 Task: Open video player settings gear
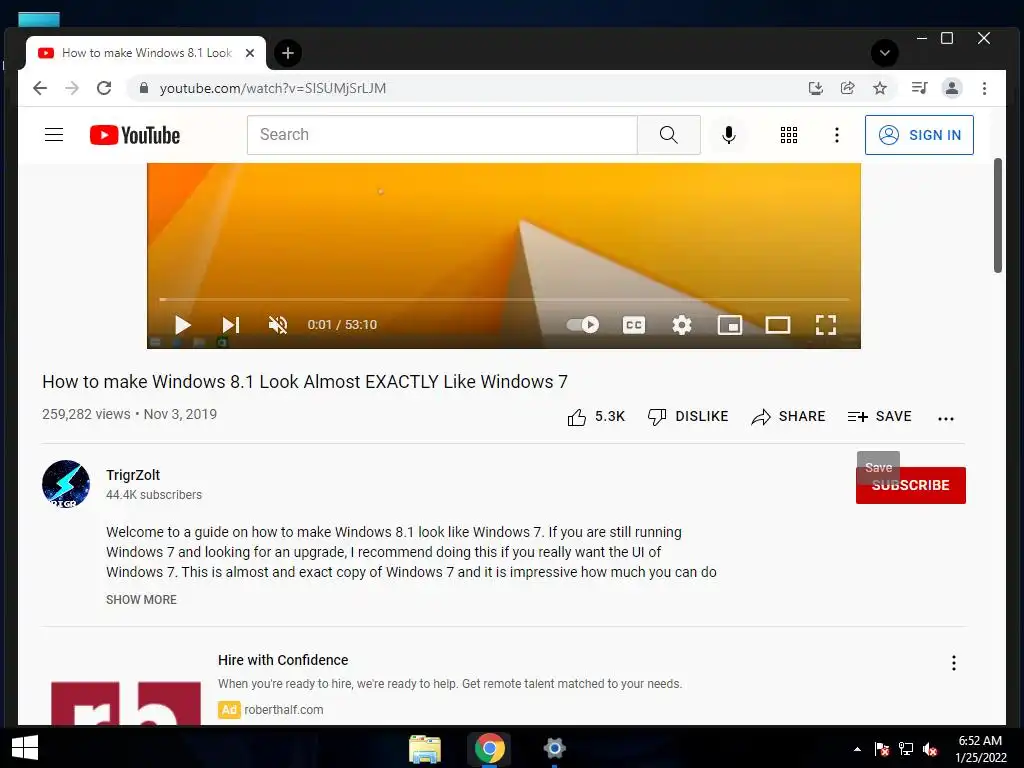click(682, 325)
